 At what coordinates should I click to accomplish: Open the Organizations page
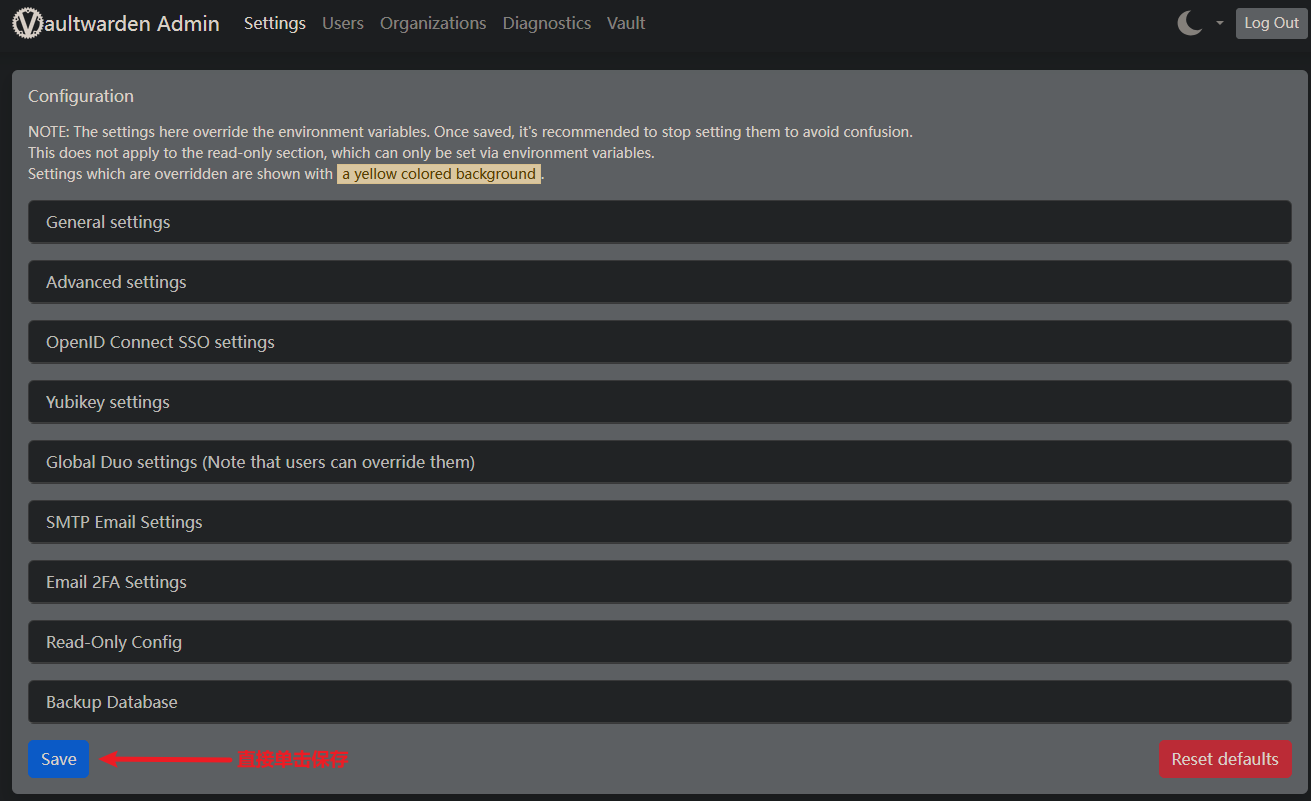pos(432,23)
